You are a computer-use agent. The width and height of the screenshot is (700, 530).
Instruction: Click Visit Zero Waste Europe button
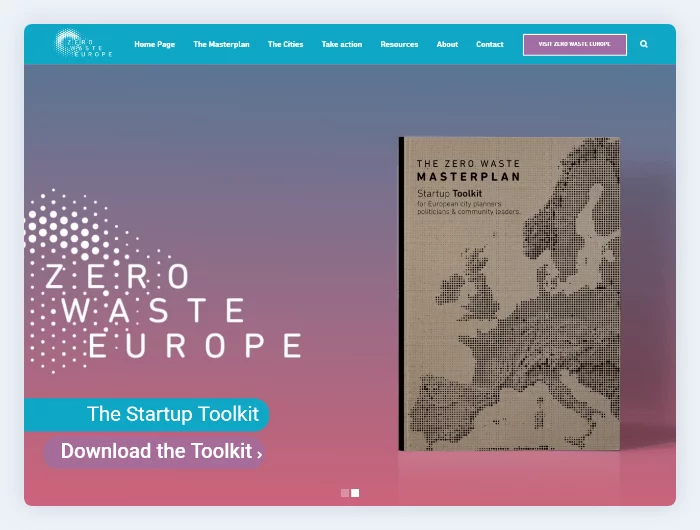point(575,45)
